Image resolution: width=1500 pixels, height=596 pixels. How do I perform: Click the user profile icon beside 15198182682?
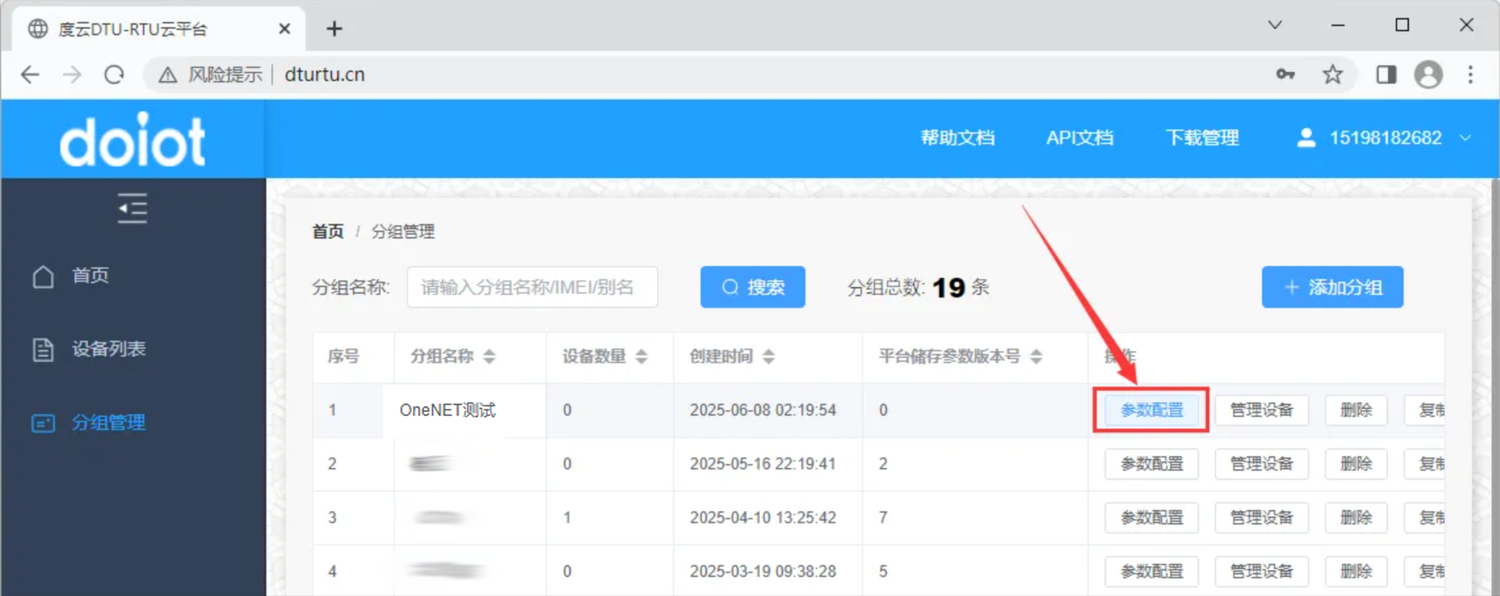[x=1306, y=137]
